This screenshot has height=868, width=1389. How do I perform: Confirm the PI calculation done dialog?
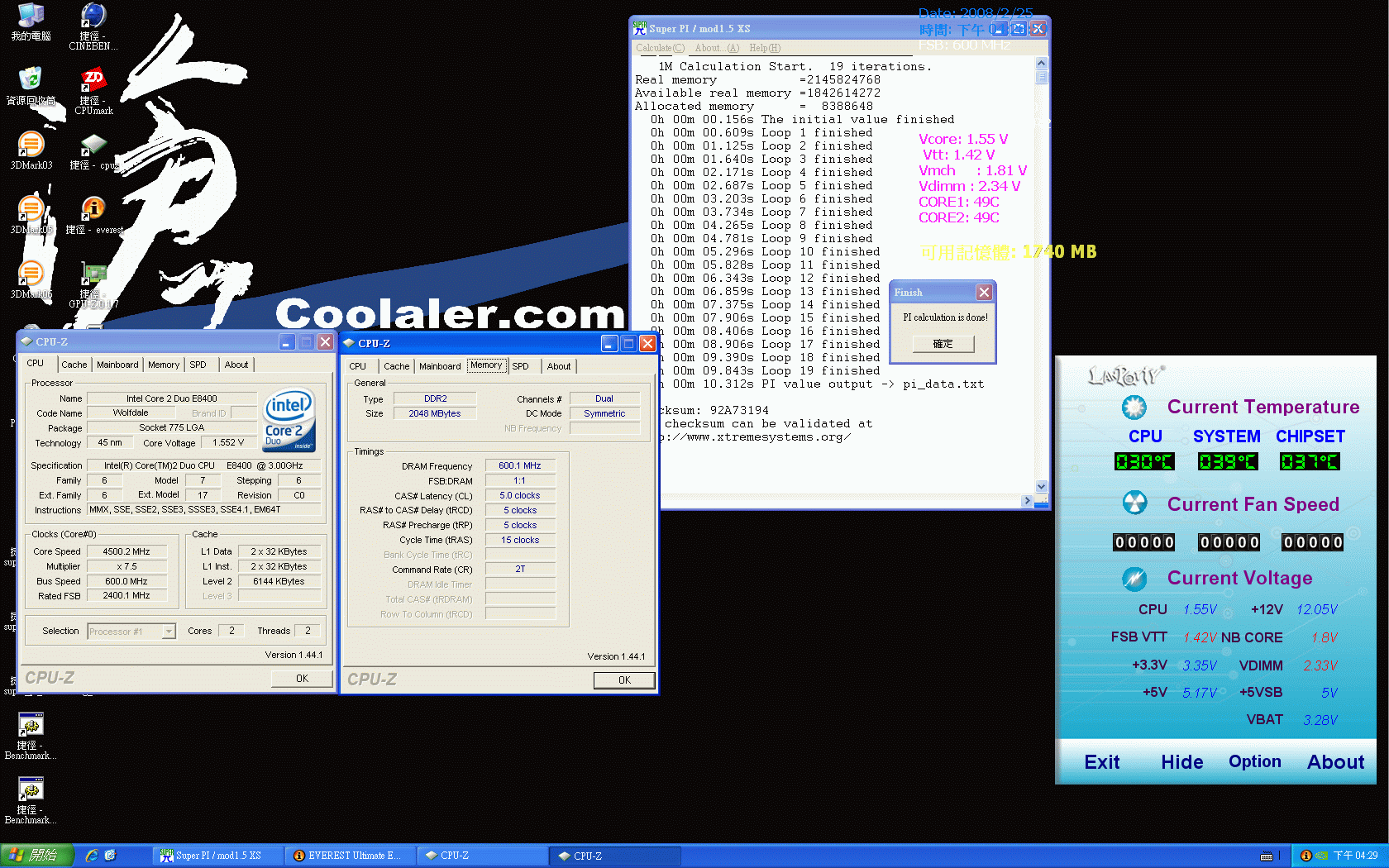pos(943,344)
